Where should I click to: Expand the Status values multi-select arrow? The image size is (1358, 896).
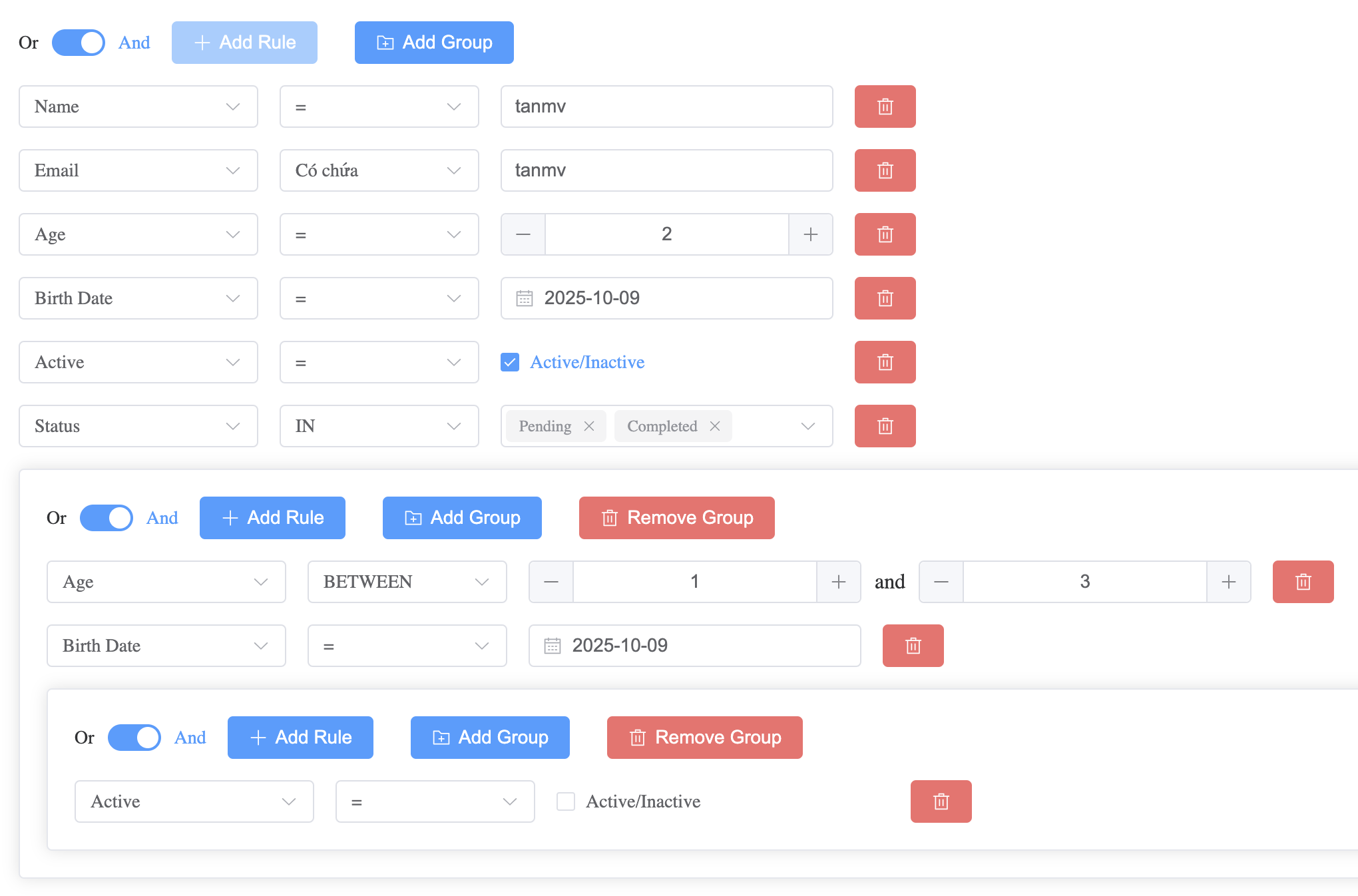(x=807, y=426)
